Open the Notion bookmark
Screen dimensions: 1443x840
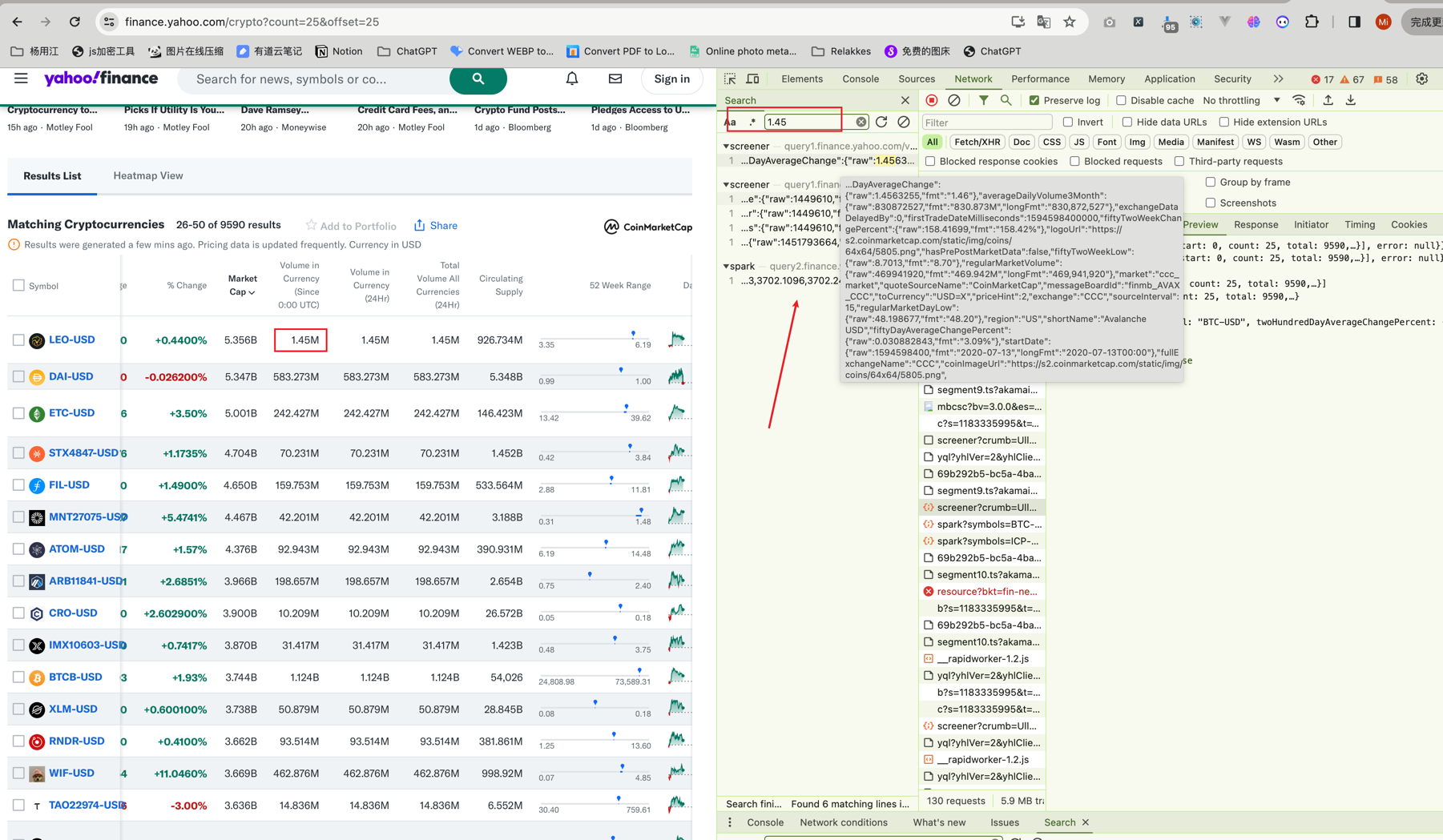pyautogui.click(x=339, y=51)
